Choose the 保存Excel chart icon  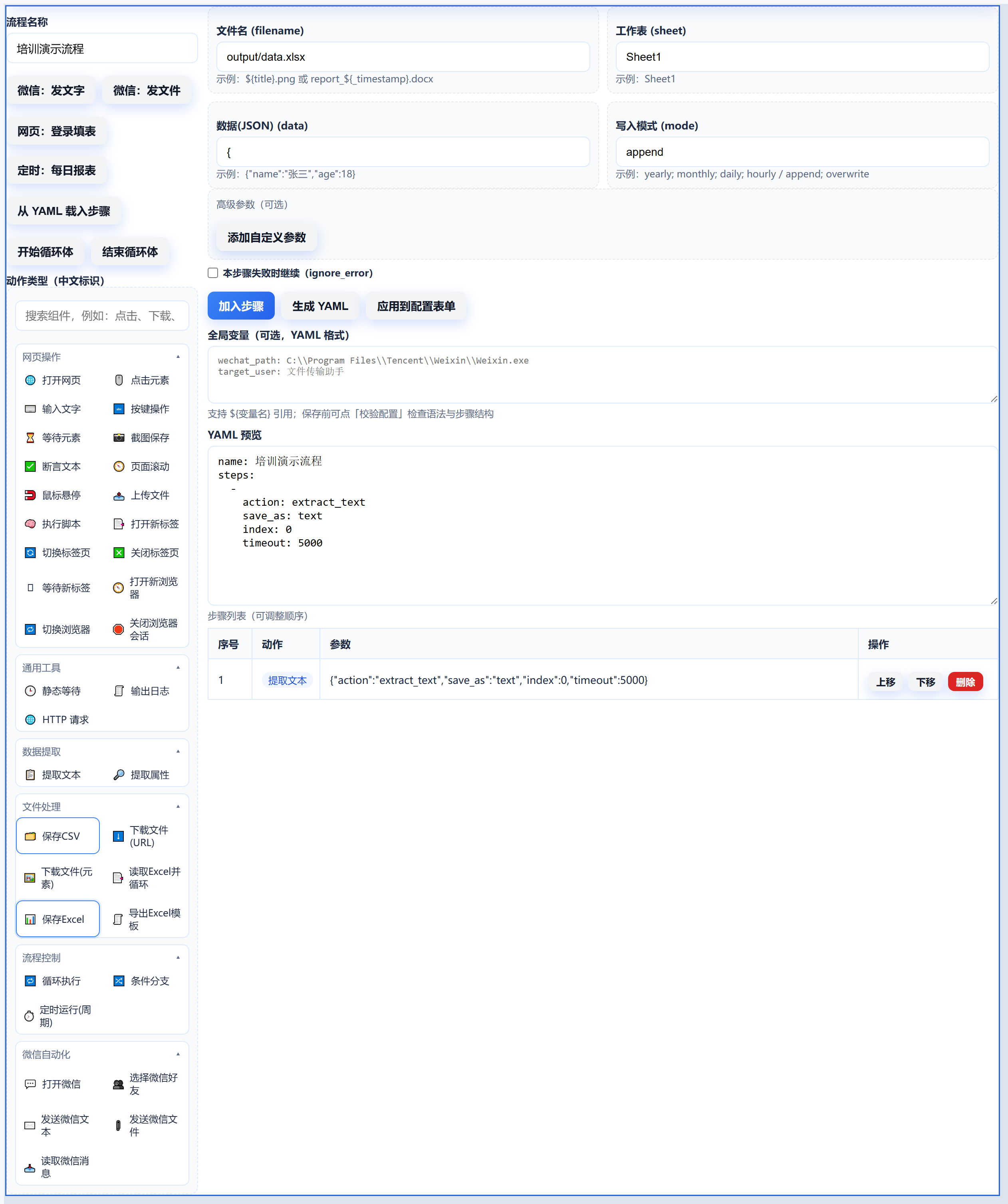(30, 919)
